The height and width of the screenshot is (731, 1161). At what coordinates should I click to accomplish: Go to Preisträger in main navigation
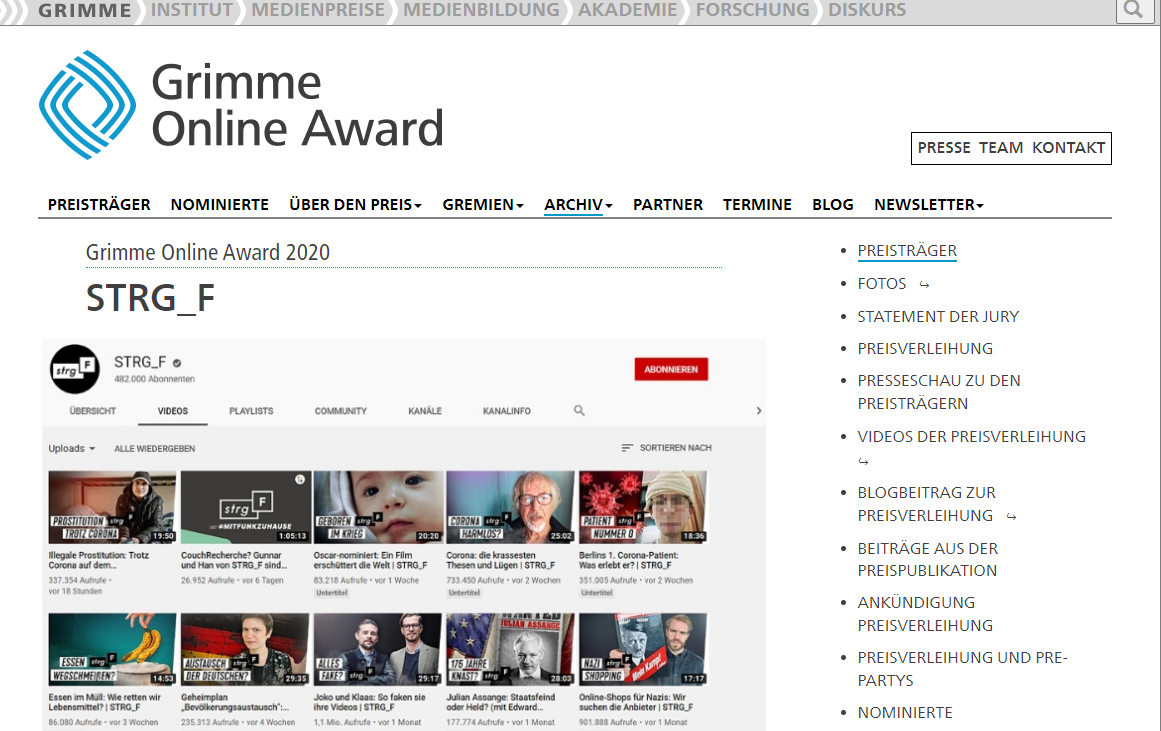tap(99, 204)
